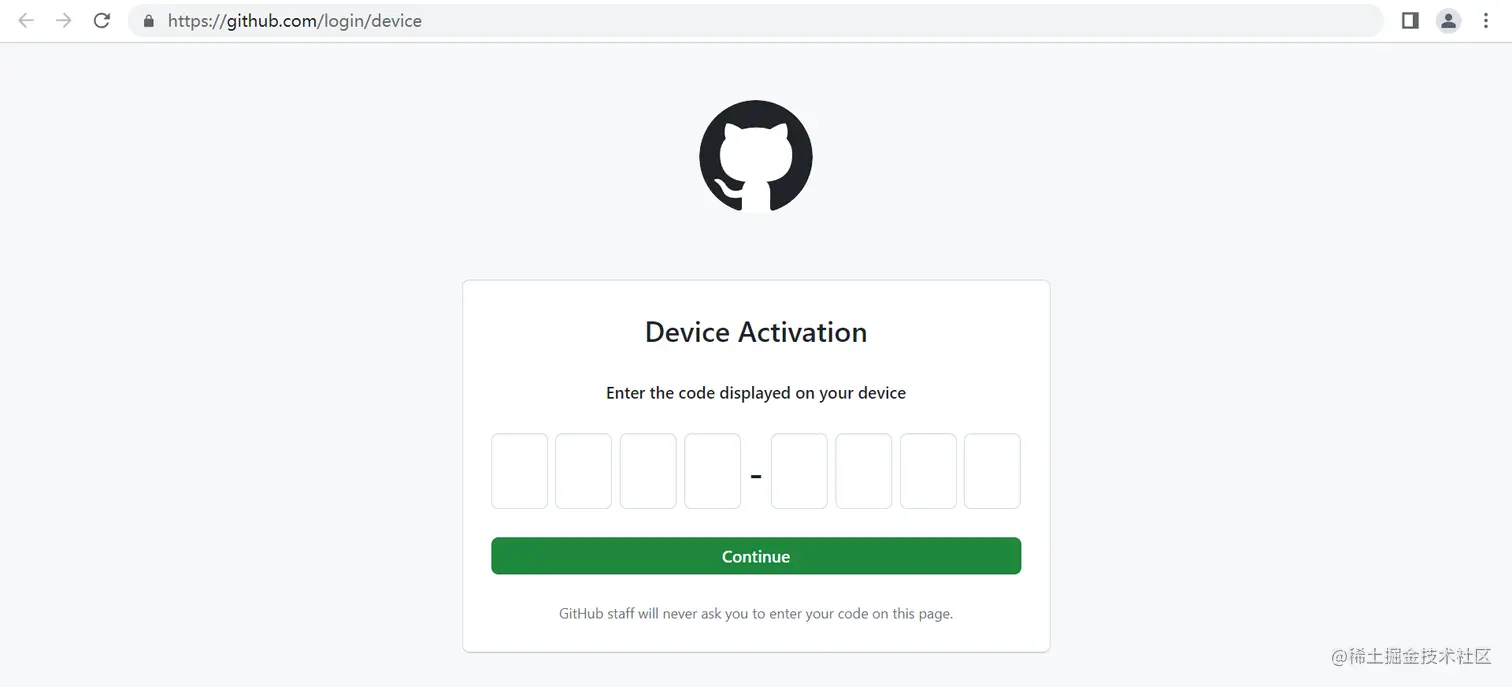Click the fifth code box after the dash
Screen dimensions: 1512x687
tap(799, 471)
